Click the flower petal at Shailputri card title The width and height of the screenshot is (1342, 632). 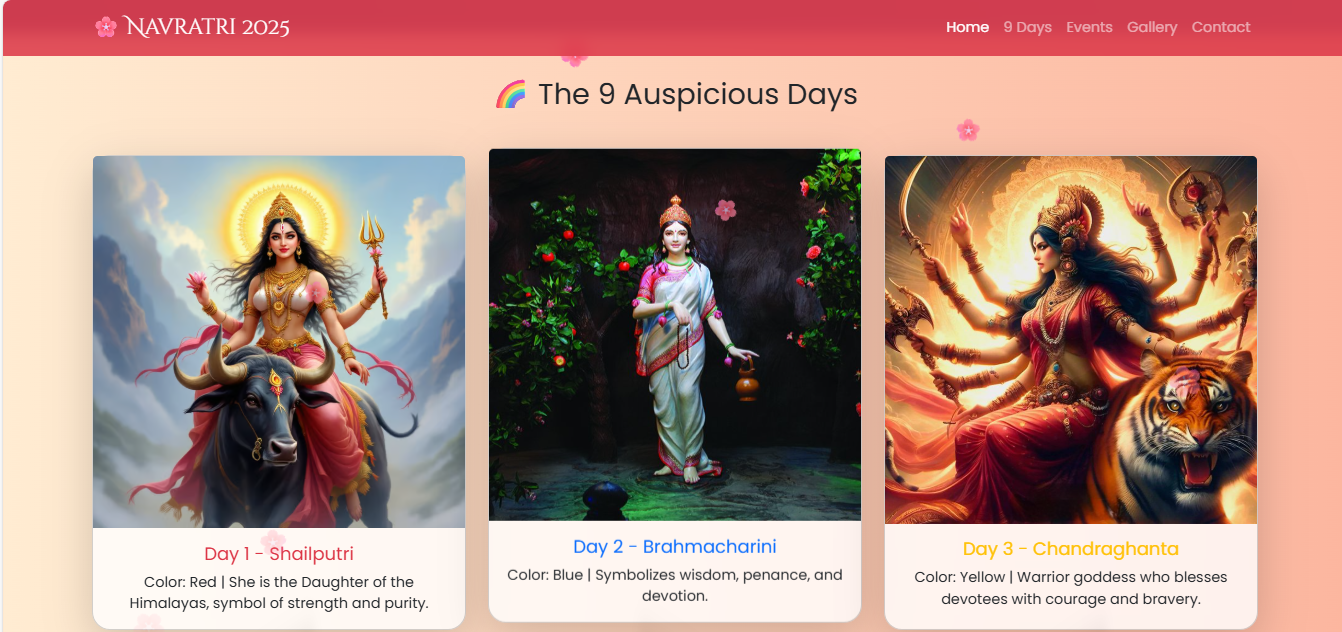[x=273, y=541]
